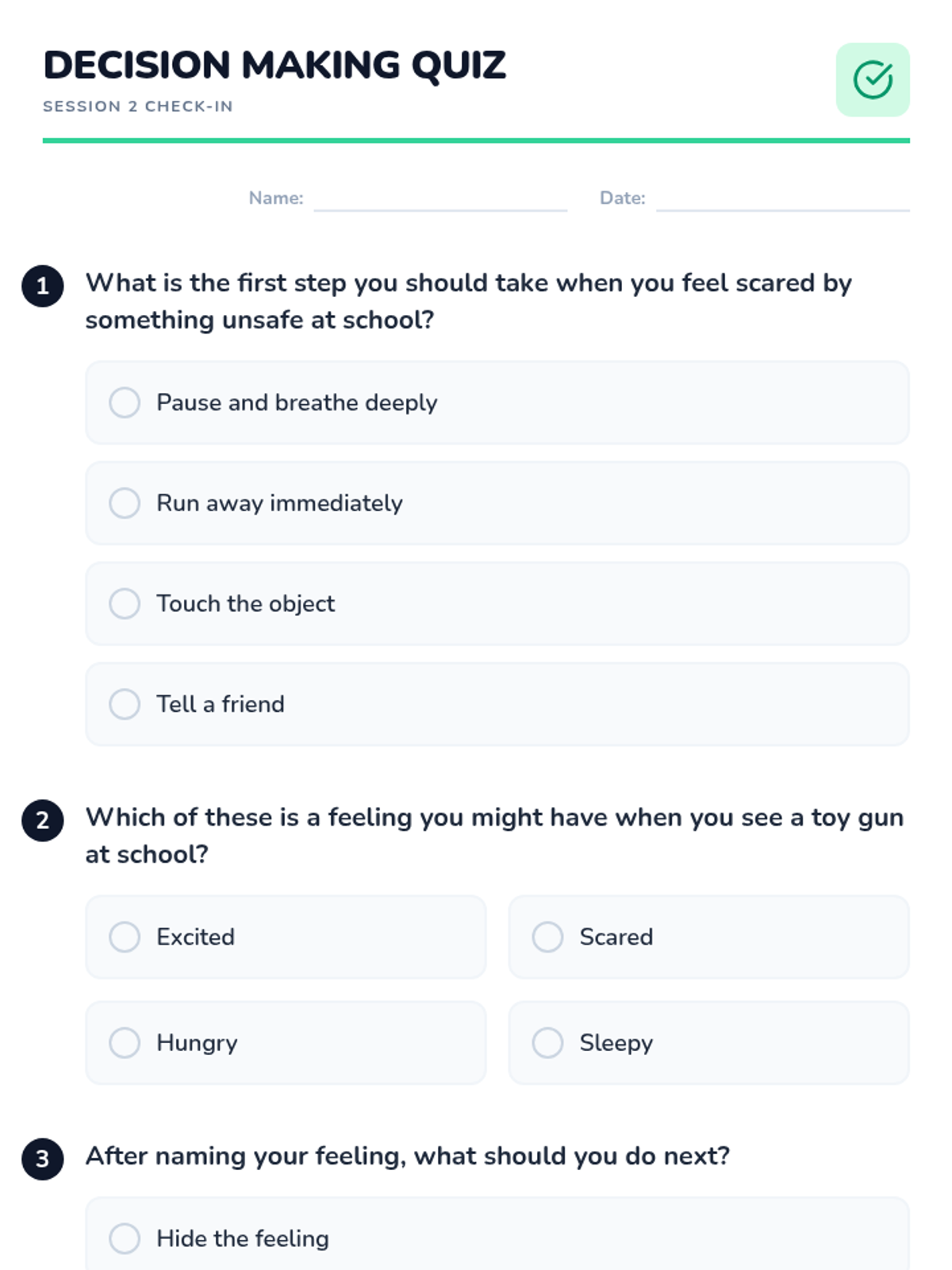This screenshot has height=1270, width=952.
Task: Click the 'Decision Making Quiz' heading
Action: point(274,65)
